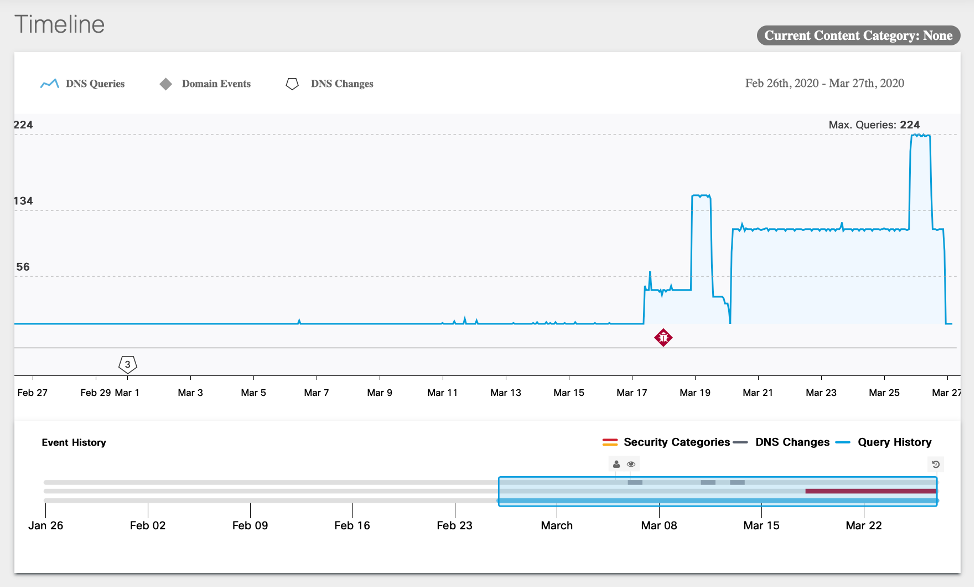Toggle DNS Changes in Event History legend
Screen dimensions: 974x587
tap(783, 442)
